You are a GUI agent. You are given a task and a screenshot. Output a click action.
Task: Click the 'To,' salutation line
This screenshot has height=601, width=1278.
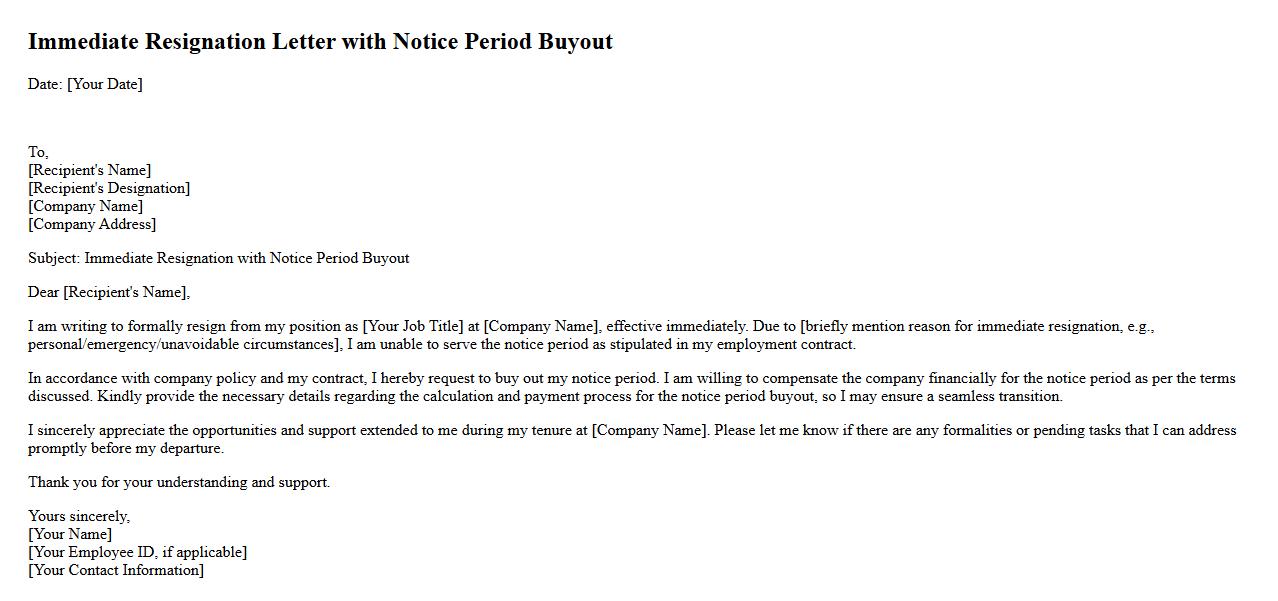(x=38, y=152)
